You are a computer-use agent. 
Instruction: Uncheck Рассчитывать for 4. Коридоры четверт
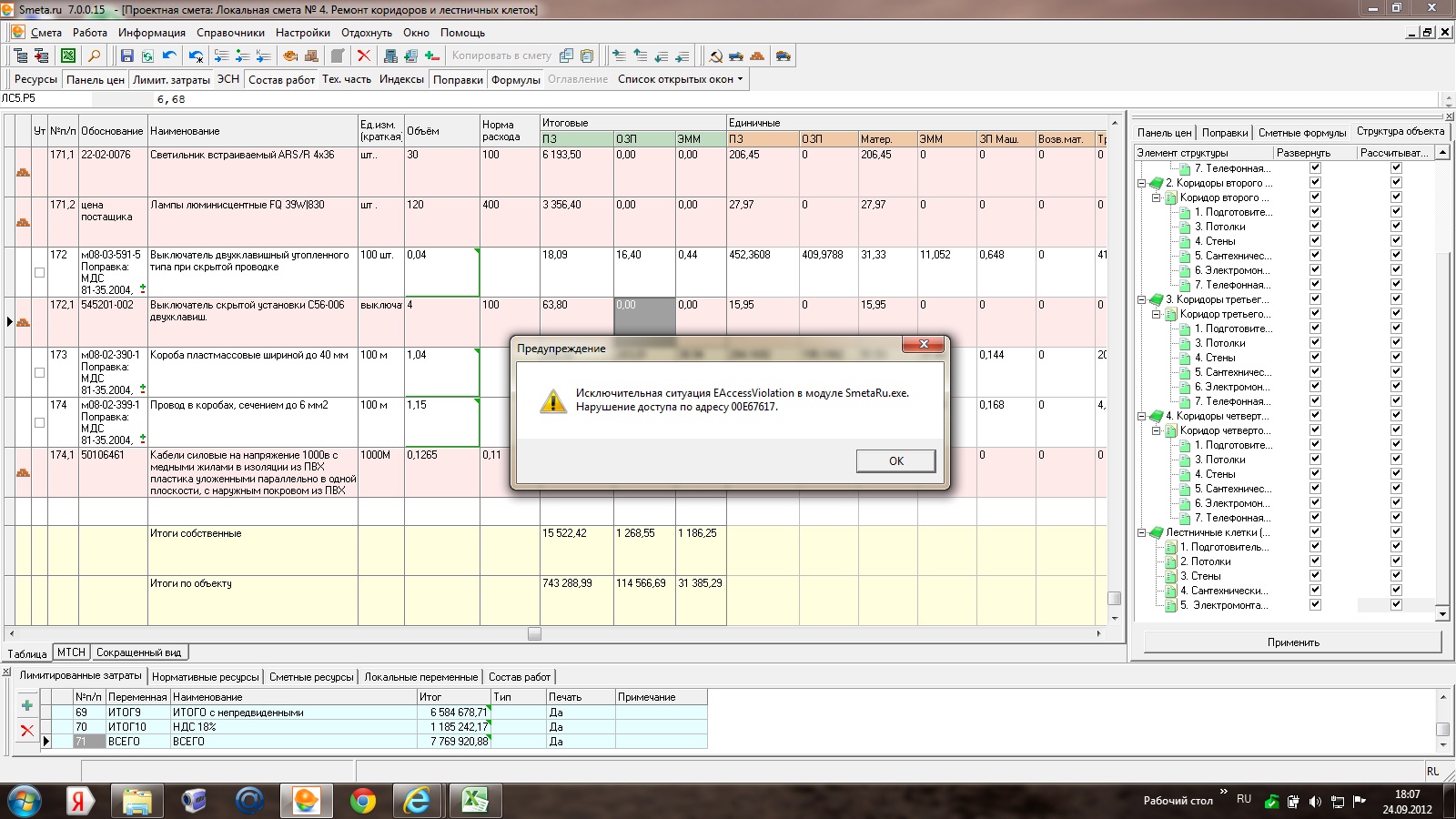coord(1396,415)
